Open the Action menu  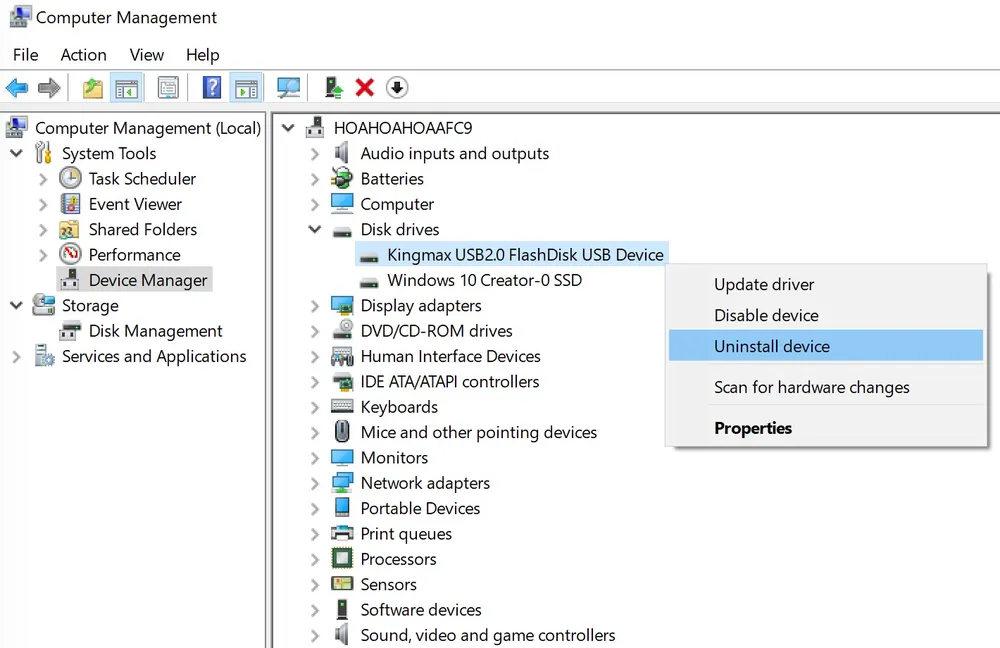tap(84, 55)
